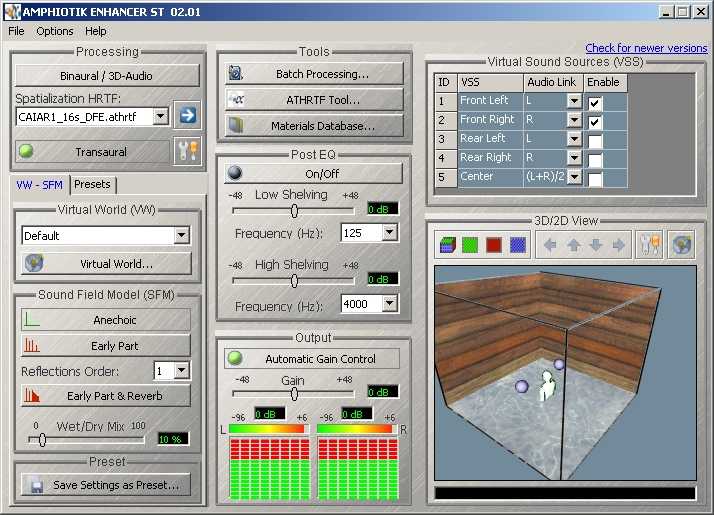This screenshot has height=515, width=714.
Task: Open Materials Database
Action: point(313,126)
